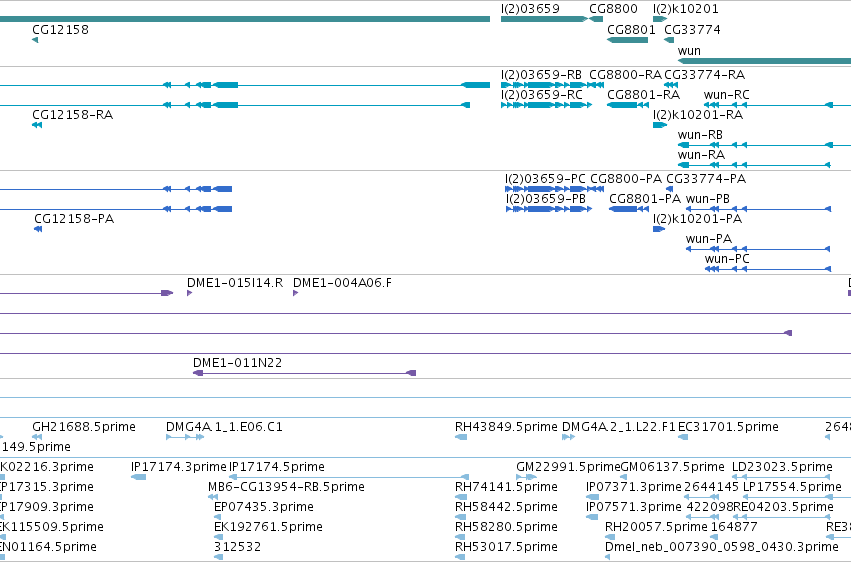Select the GM06137.5prime EST label
Image resolution: width=851 pixels, height=562 pixels.
click(x=672, y=467)
